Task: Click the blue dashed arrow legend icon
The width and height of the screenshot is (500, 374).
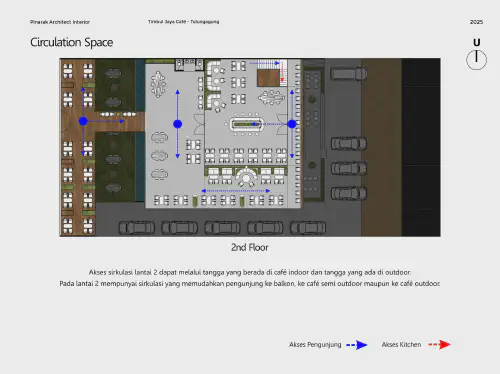Action: [357, 345]
